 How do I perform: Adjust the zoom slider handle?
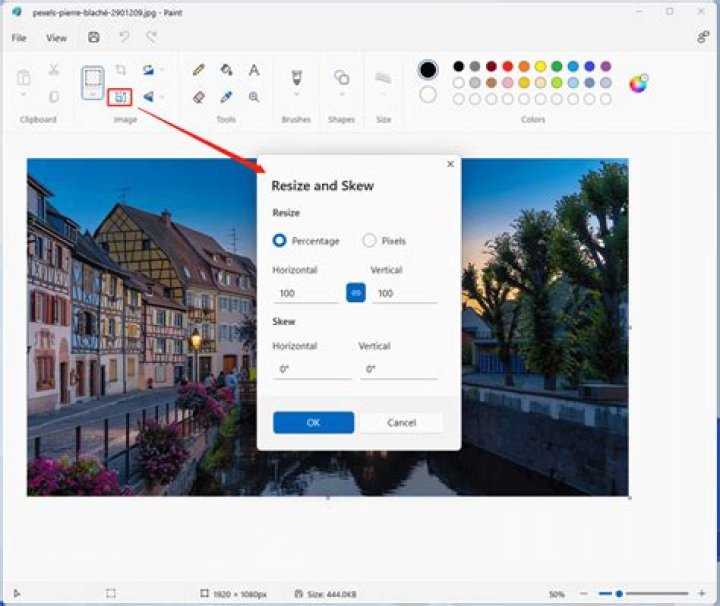pyautogui.click(x=619, y=594)
